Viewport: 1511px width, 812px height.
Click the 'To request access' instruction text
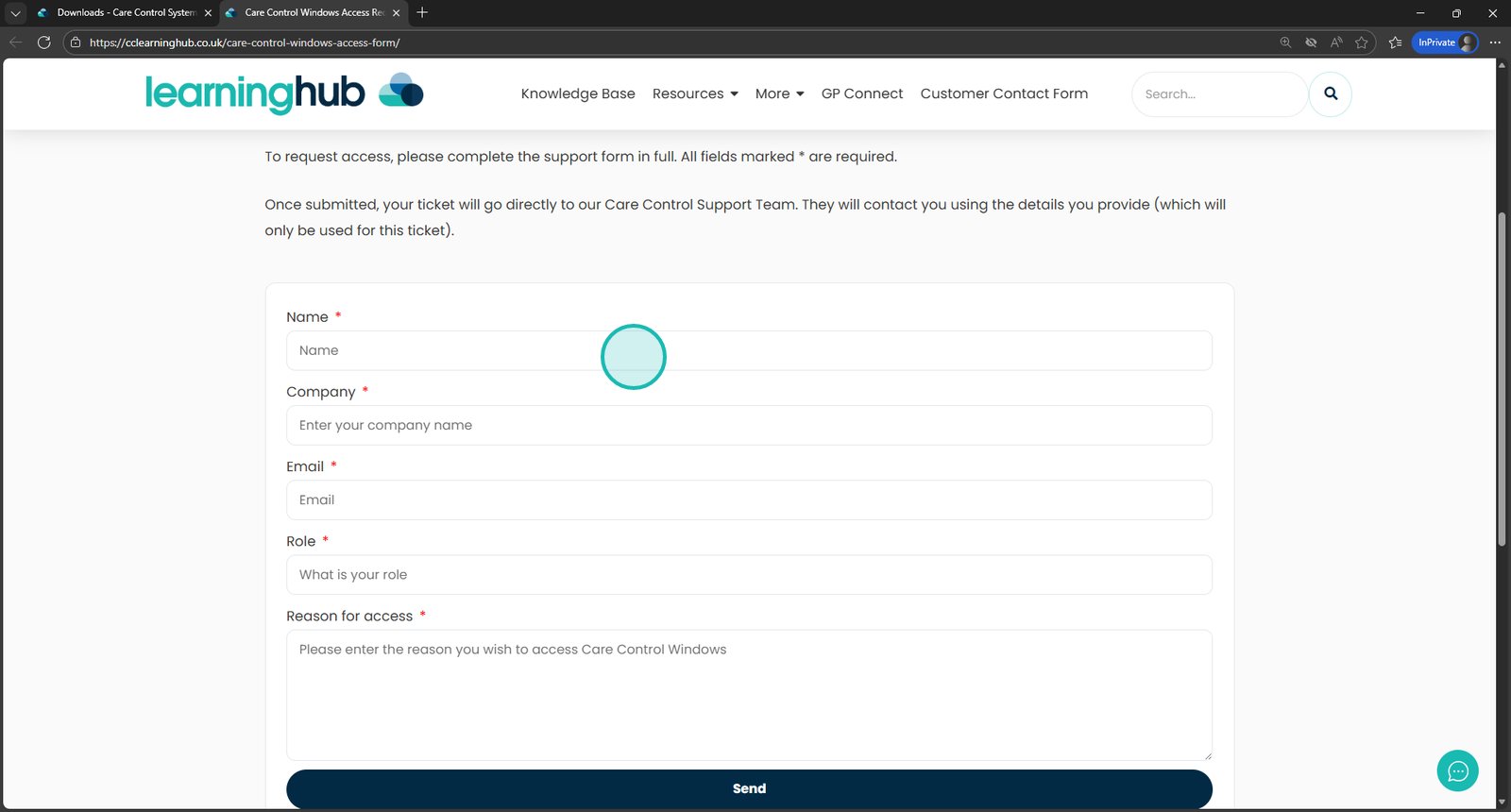(x=581, y=157)
